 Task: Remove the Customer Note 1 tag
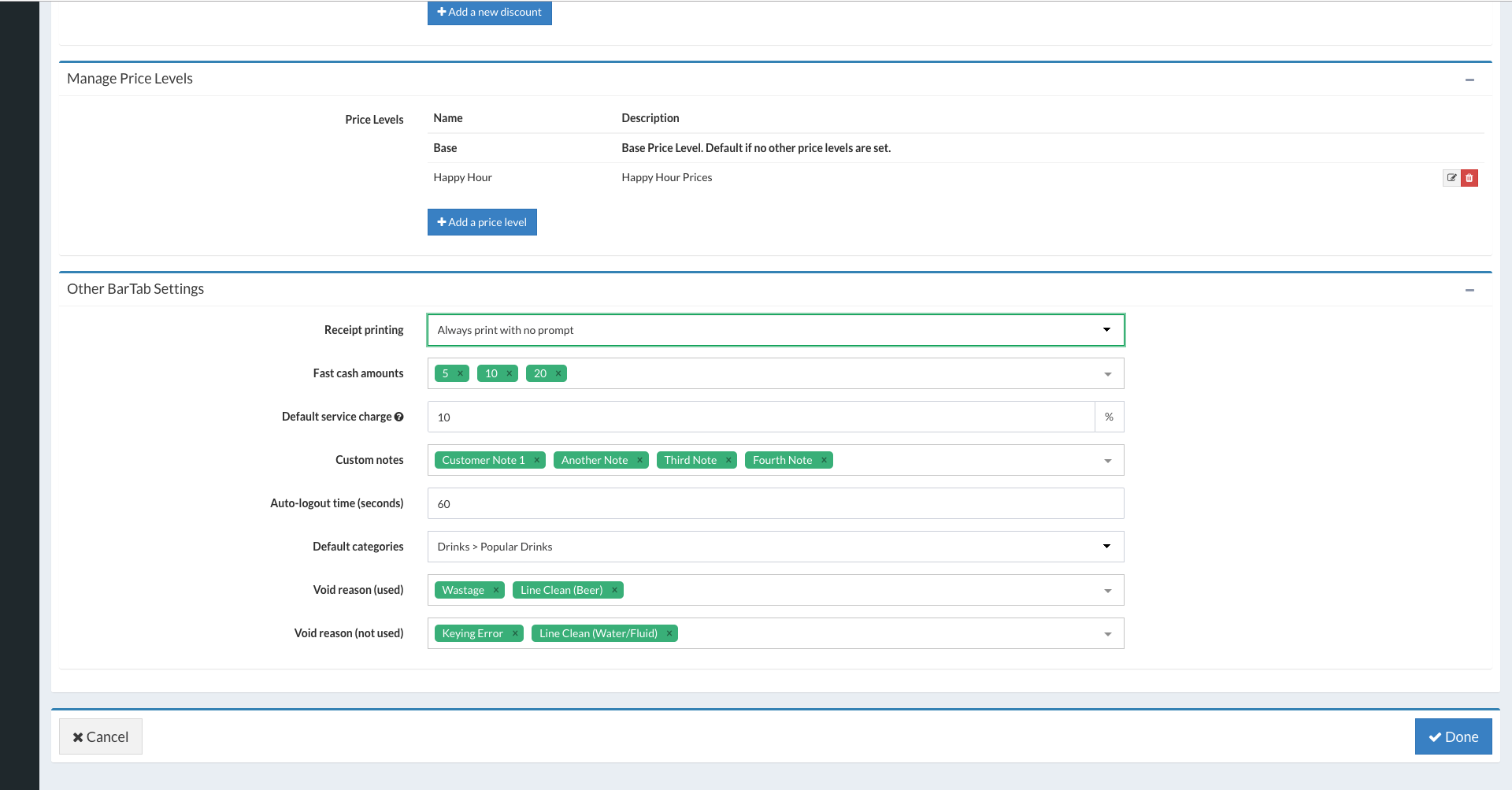point(537,461)
